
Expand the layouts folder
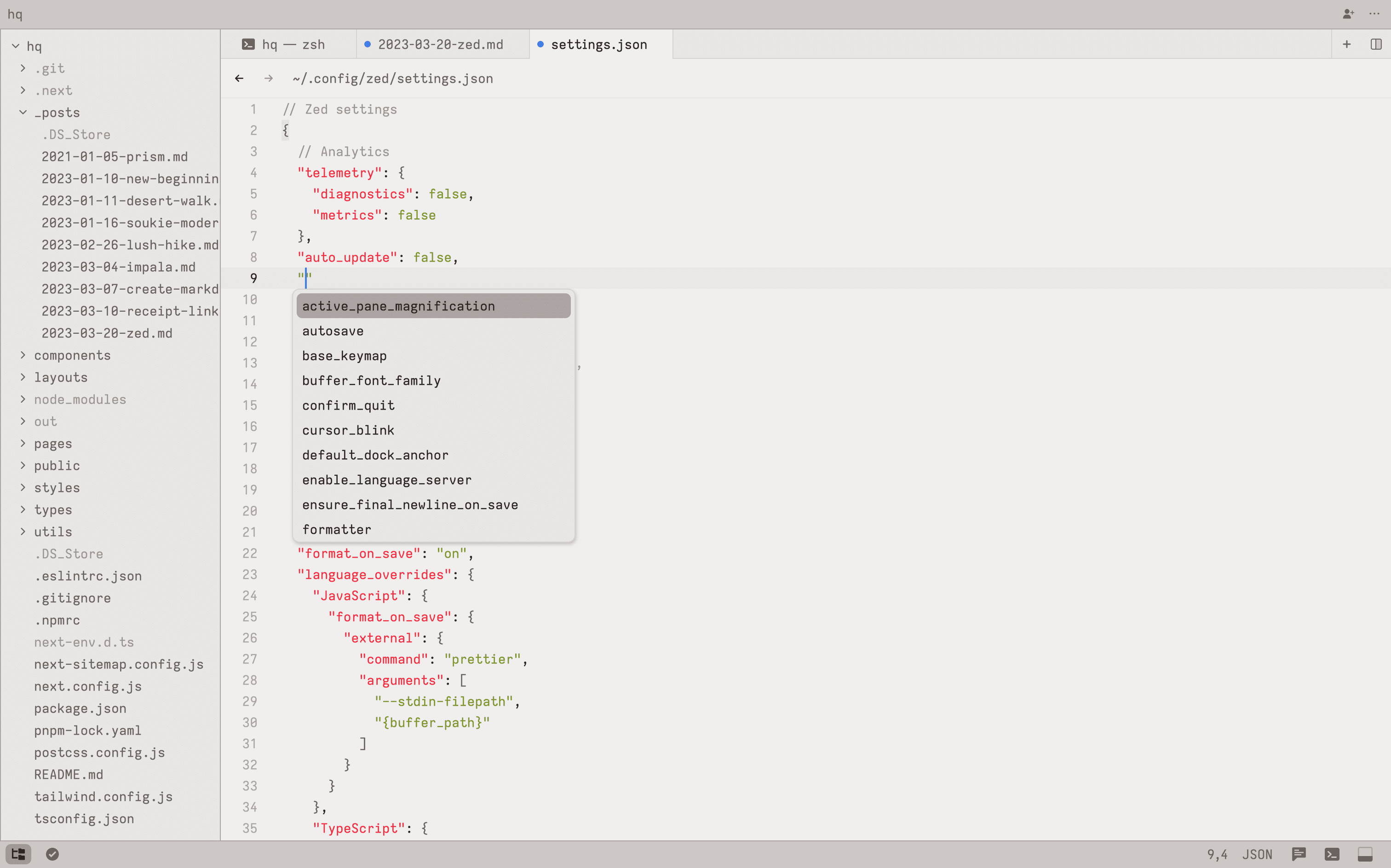(x=23, y=377)
